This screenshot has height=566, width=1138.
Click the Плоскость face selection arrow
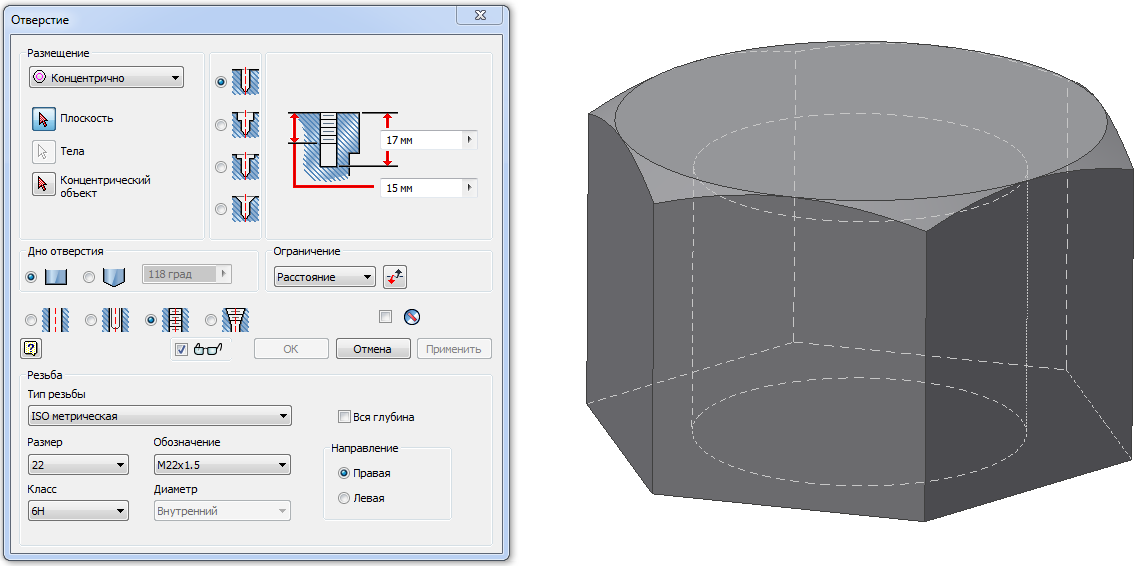click(42, 119)
